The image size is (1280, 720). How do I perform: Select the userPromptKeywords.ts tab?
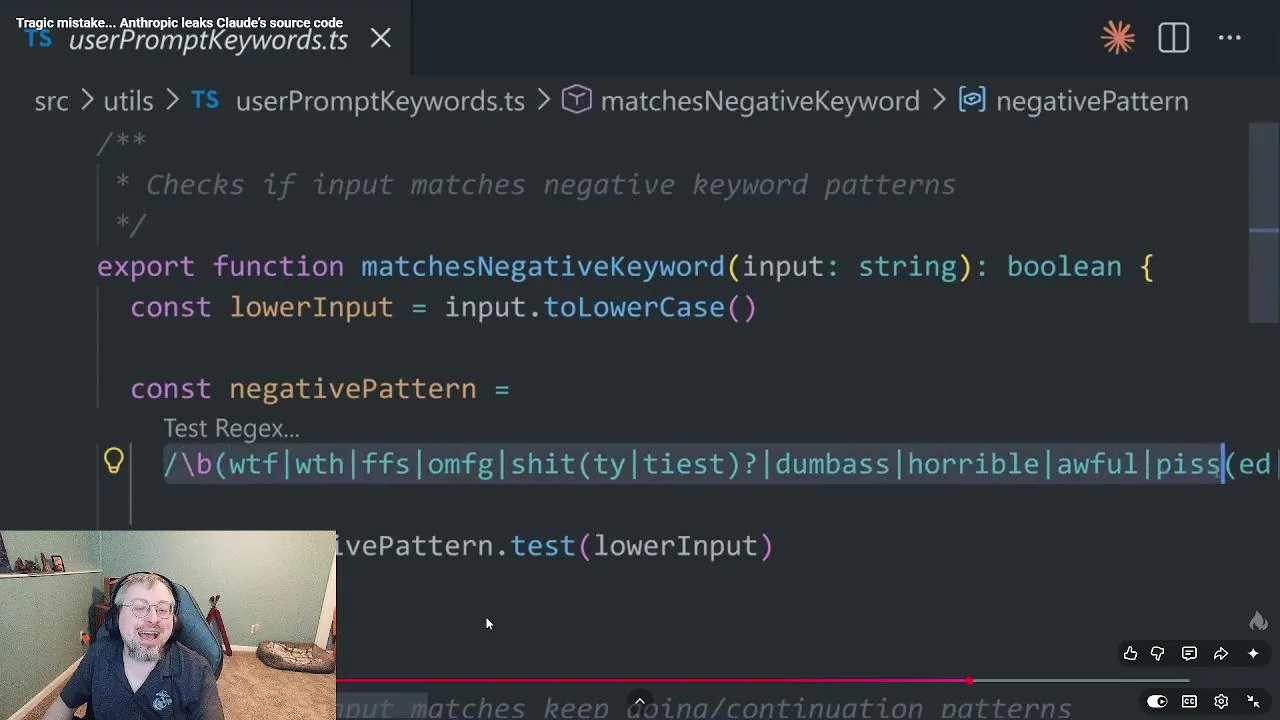(208, 40)
